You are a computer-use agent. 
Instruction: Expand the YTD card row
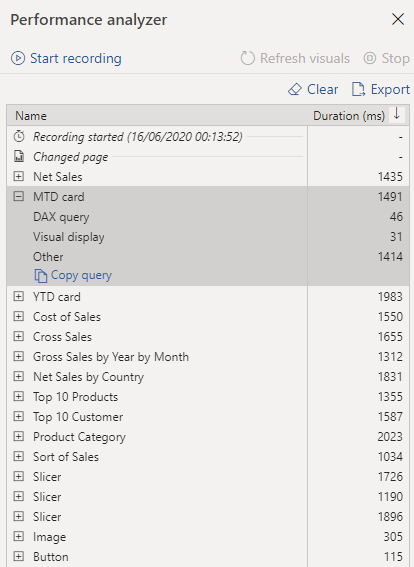(18, 297)
